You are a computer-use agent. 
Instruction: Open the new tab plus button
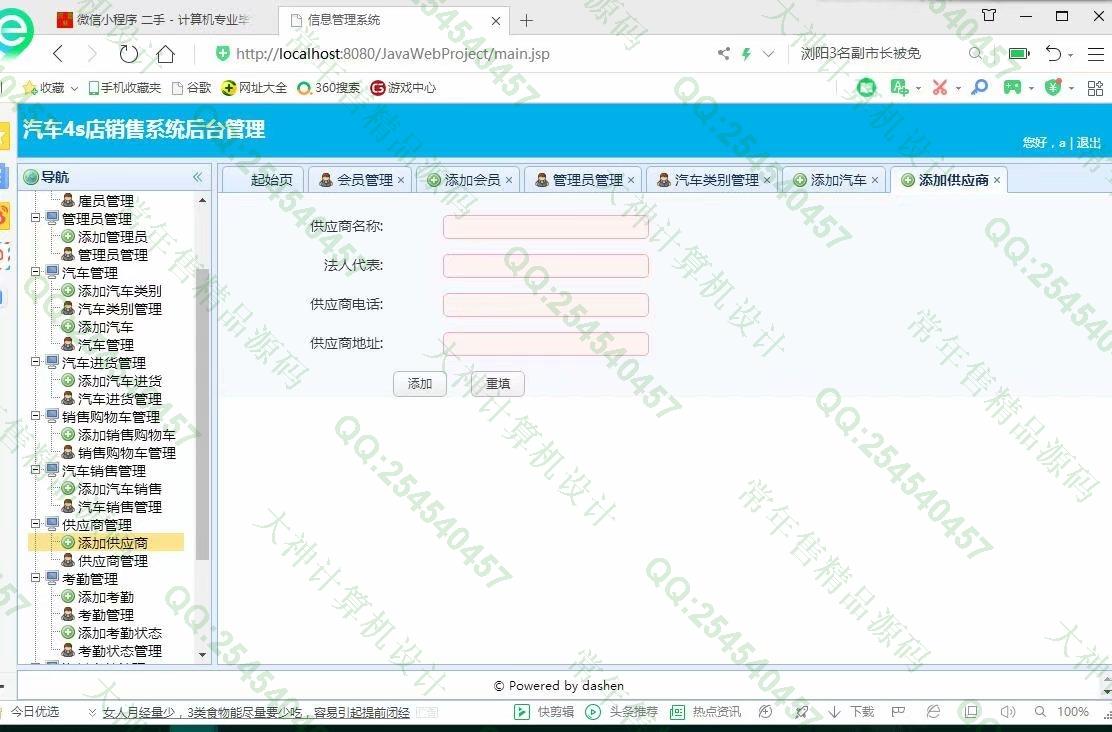[527, 20]
